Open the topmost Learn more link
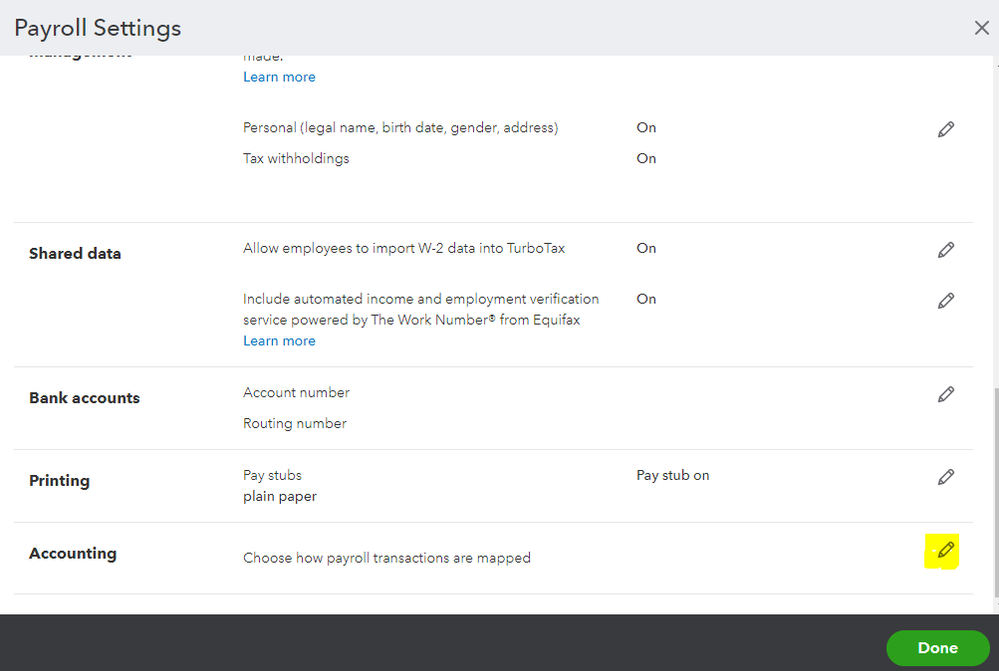 (279, 77)
